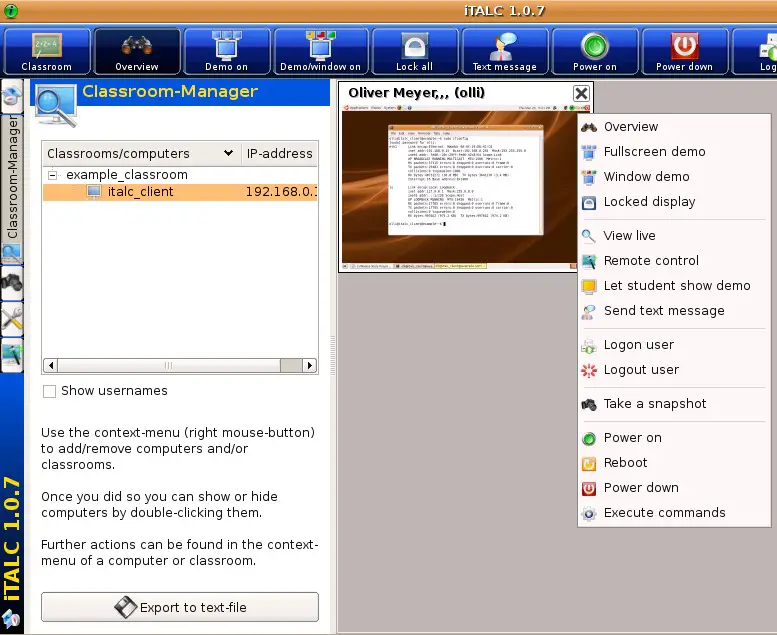Viewport: 777px width, 635px height.
Task: Select Reboot in context menu
Action: 674,463
